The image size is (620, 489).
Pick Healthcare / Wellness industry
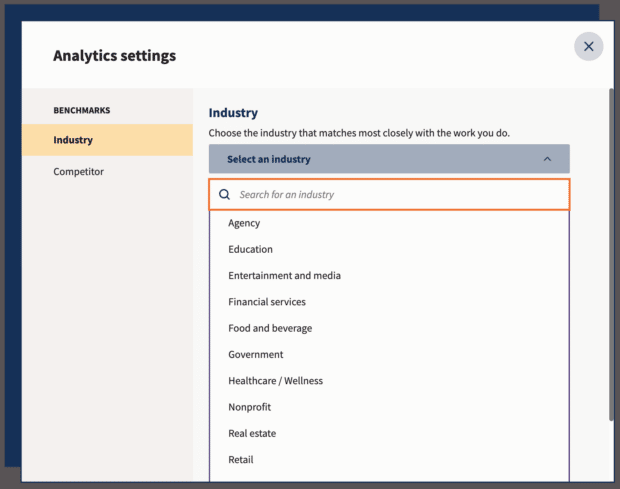pos(275,381)
